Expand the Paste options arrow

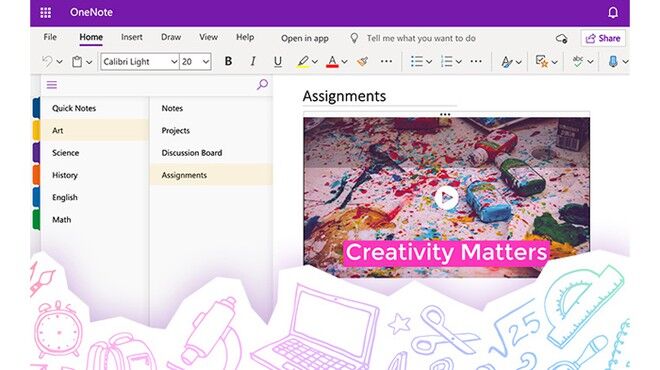(89, 62)
